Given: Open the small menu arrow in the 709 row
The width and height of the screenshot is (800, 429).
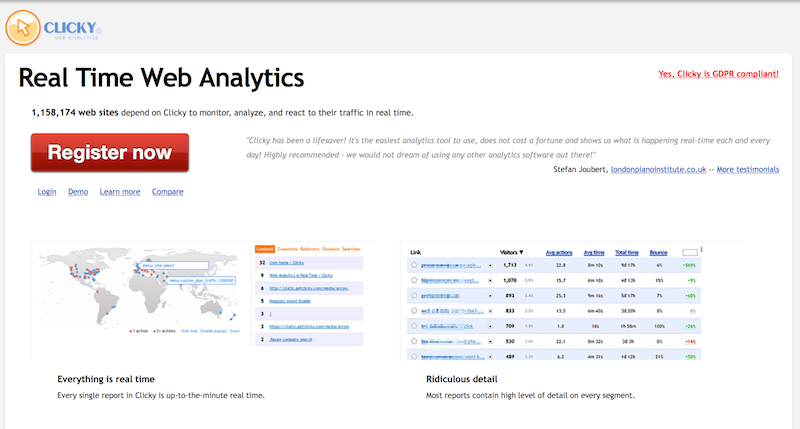Looking at the screenshot, I should click(x=490, y=326).
